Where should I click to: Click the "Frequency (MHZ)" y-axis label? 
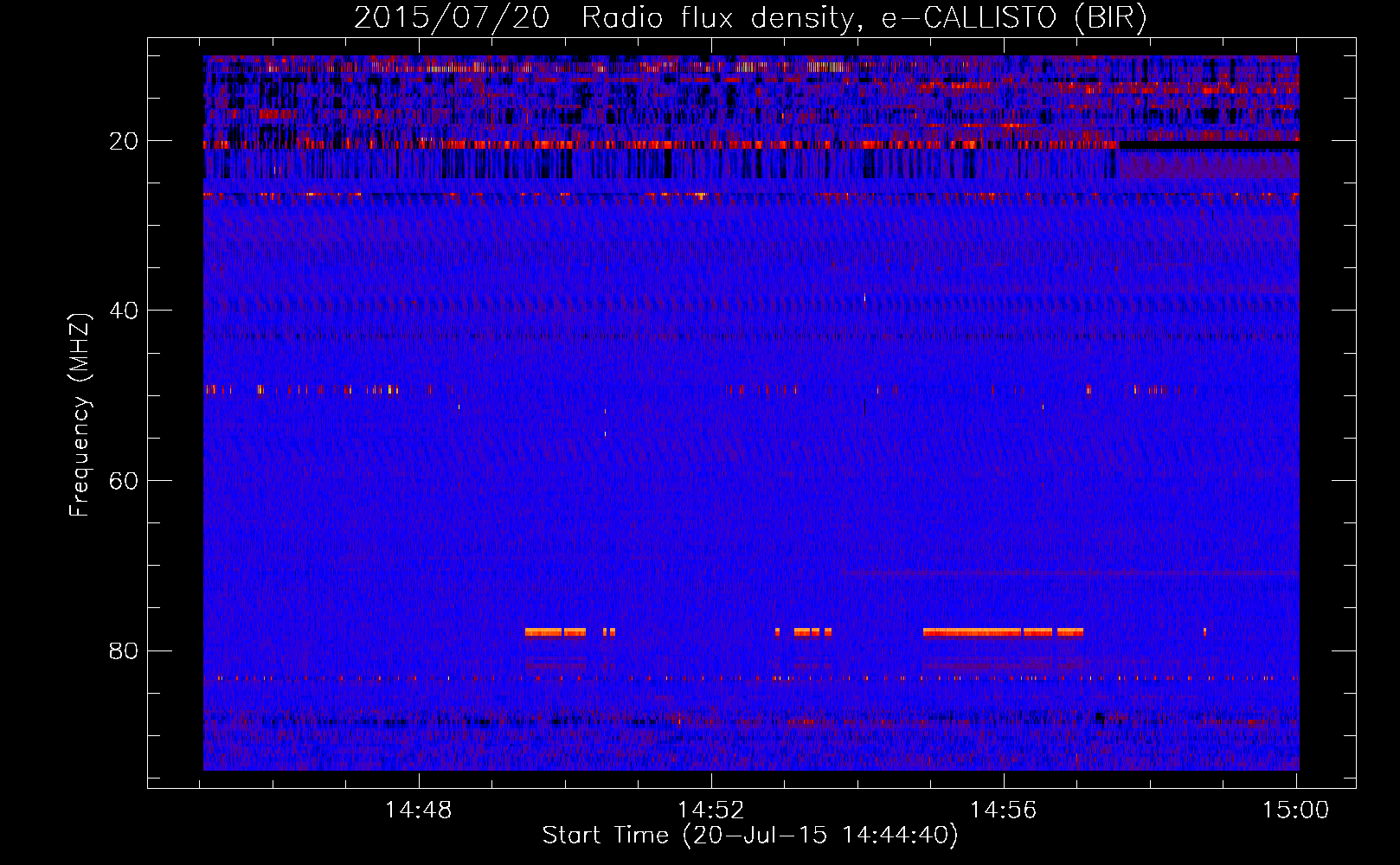click(79, 415)
